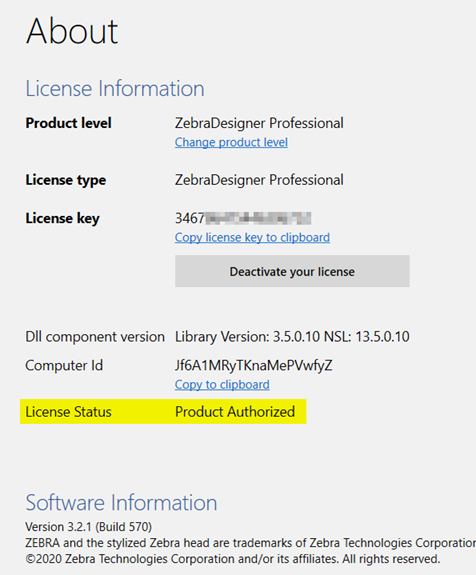The image size is (476, 575).
Task: Select the Version 3.2.1 build text
Action: [x=88, y=527]
